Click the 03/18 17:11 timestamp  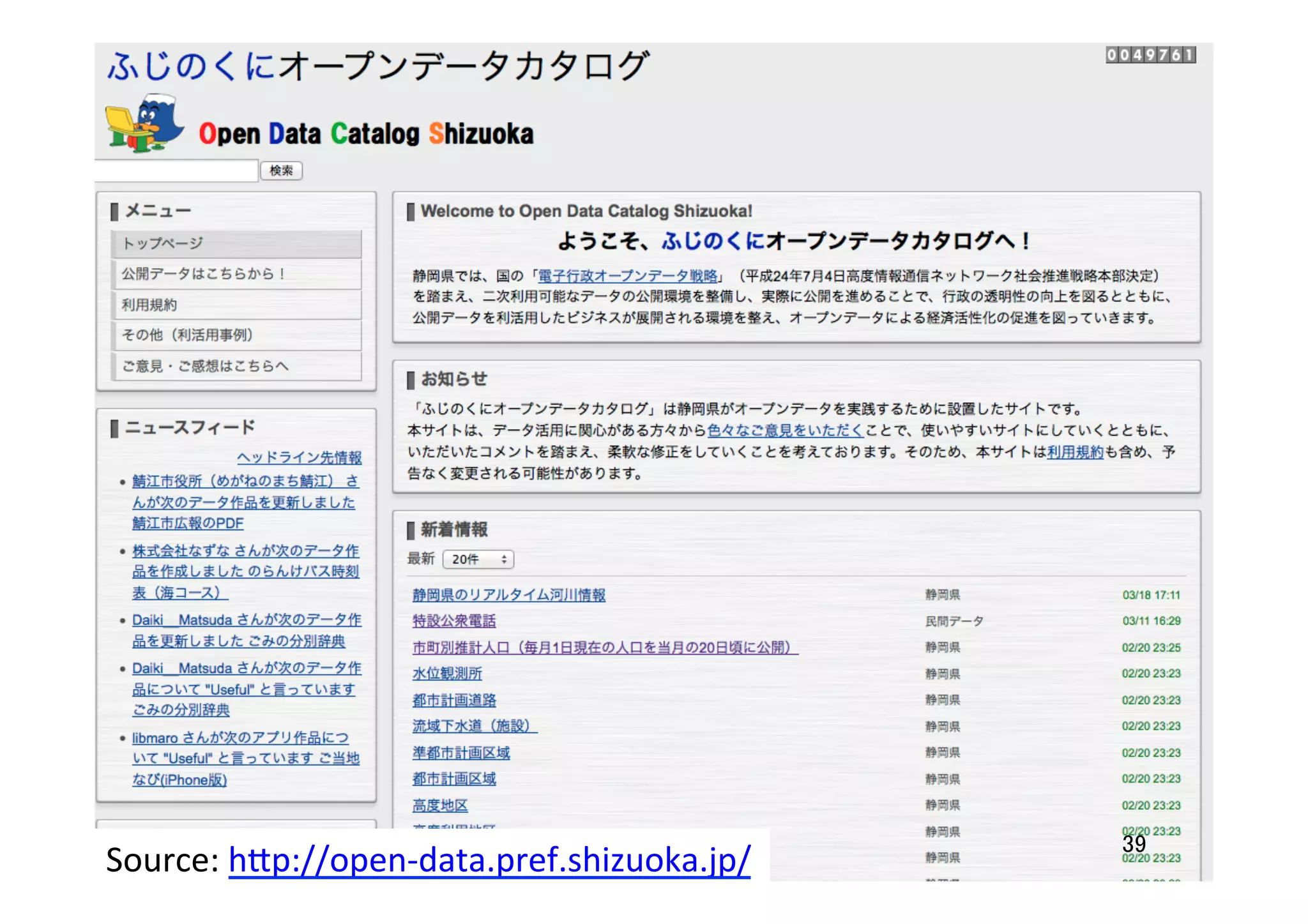tap(1151, 595)
